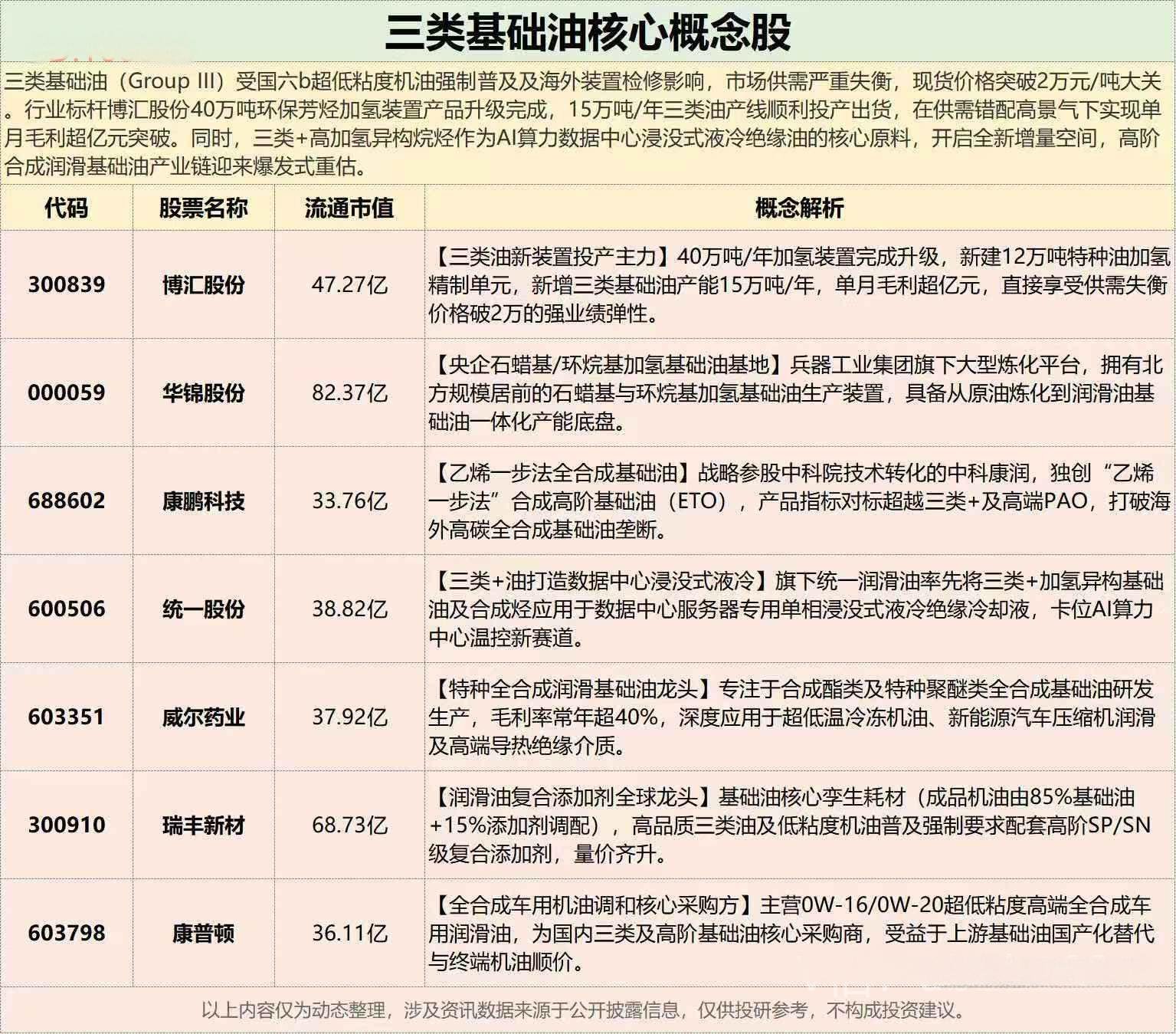The image size is (1176, 1034).
Task: Click stock name 瑞丰新材
Action: point(203,825)
